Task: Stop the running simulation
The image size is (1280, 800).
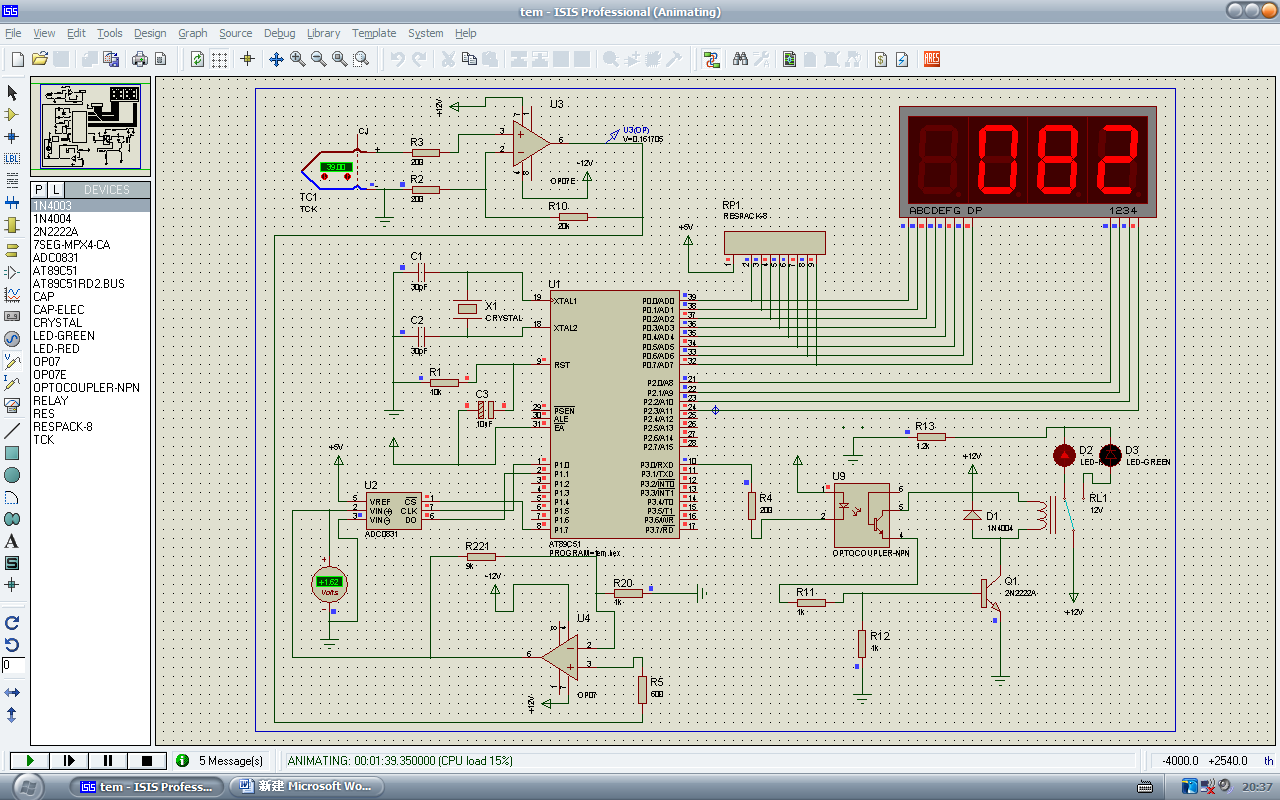Action: point(146,761)
